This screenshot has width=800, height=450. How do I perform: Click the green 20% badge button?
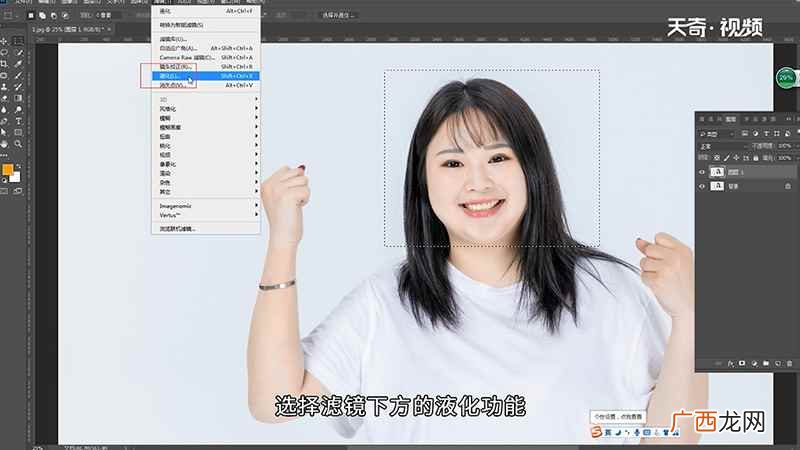[x=786, y=78]
